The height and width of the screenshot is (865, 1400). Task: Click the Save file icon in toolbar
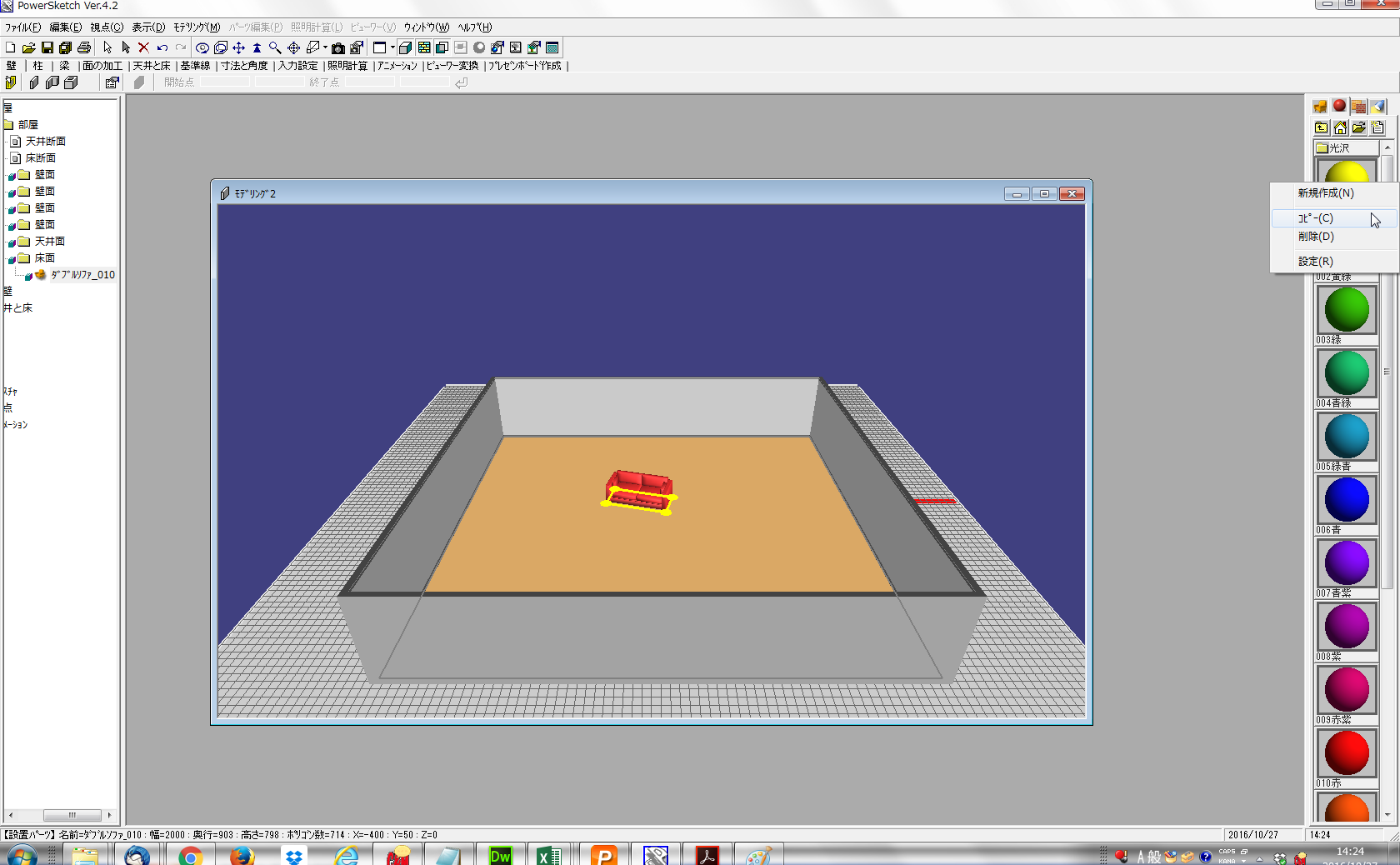(x=47, y=48)
